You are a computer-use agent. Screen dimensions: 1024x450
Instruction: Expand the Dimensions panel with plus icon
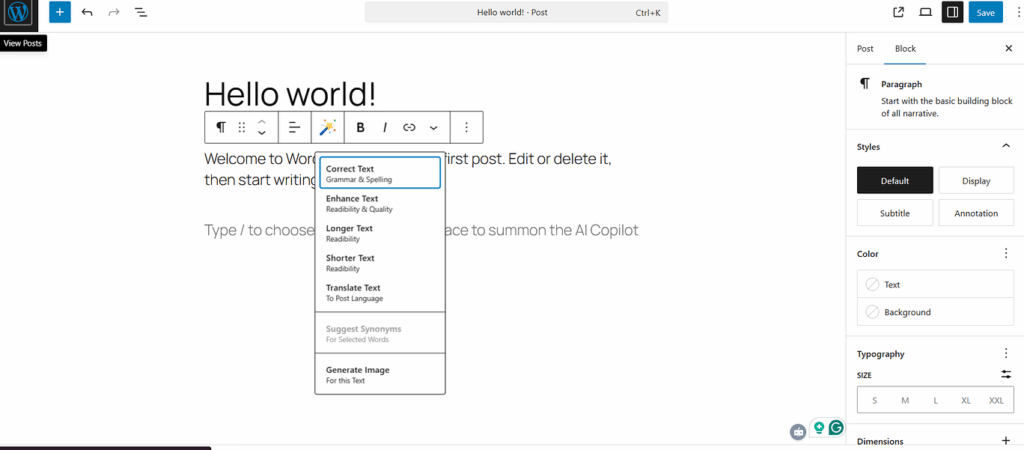point(1005,441)
